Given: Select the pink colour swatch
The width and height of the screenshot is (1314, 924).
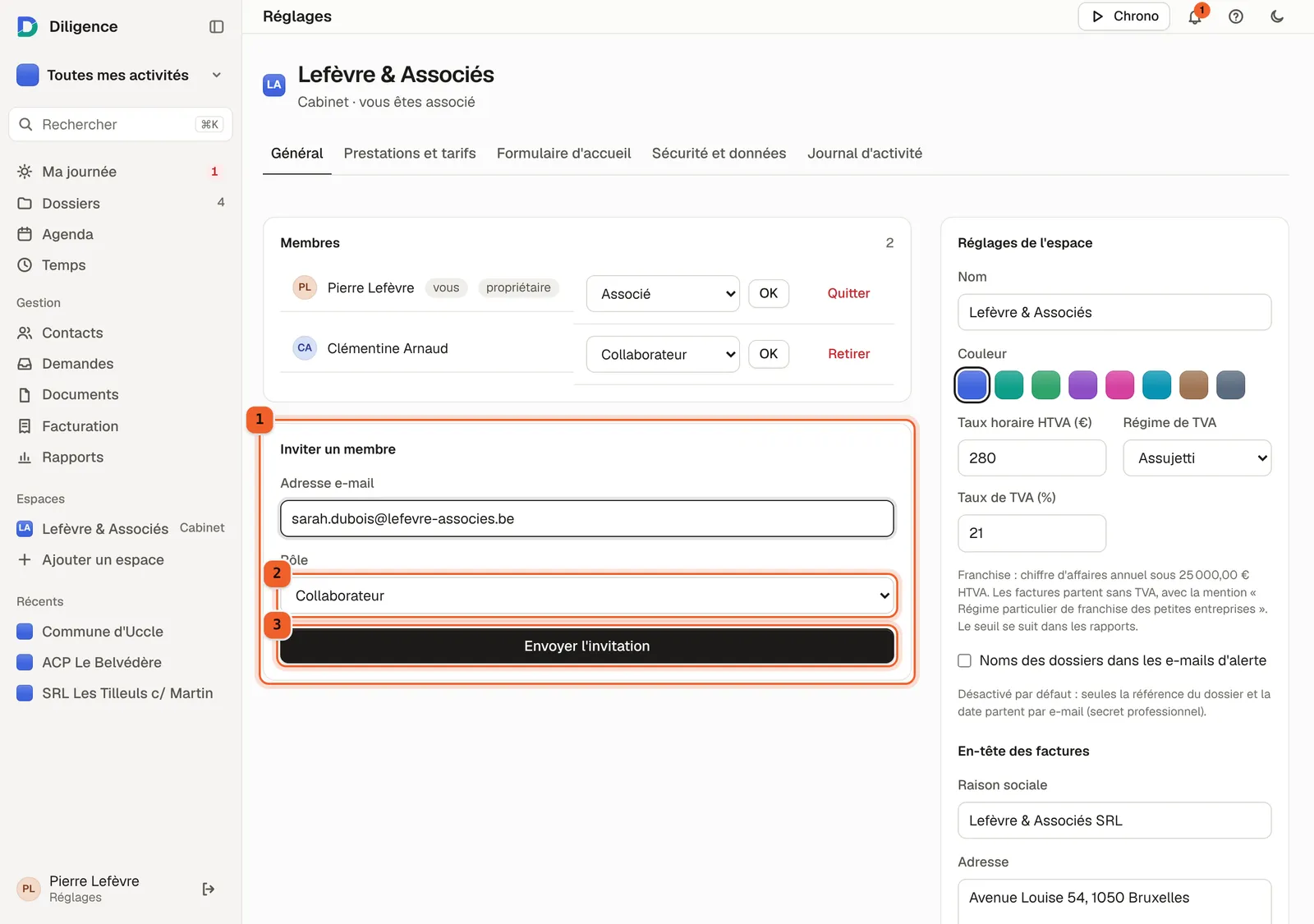Looking at the screenshot, I should (1119, 384).
